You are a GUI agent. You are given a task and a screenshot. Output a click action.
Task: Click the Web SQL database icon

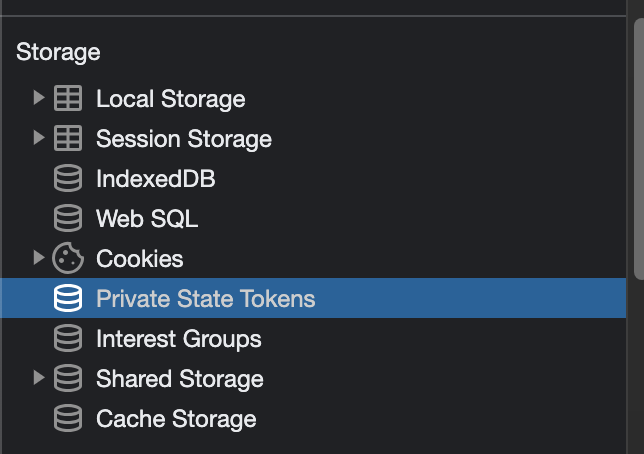(x=67, y=219)
